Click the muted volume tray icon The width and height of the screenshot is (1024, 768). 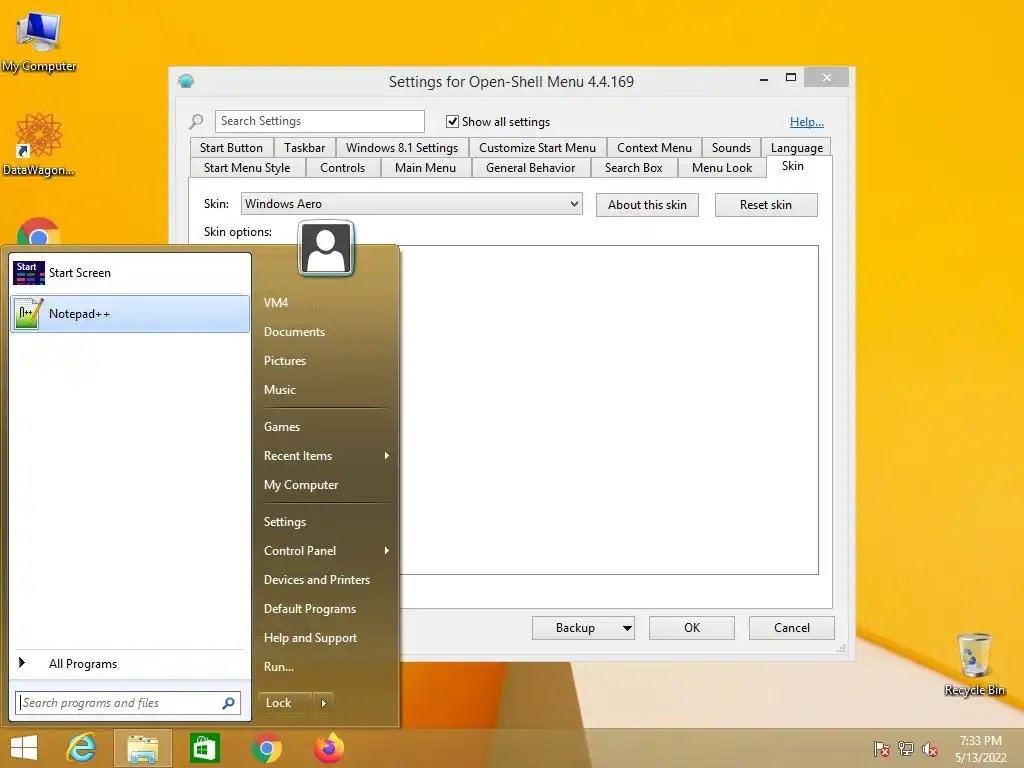pyautogui.click(x=930, y=748)
